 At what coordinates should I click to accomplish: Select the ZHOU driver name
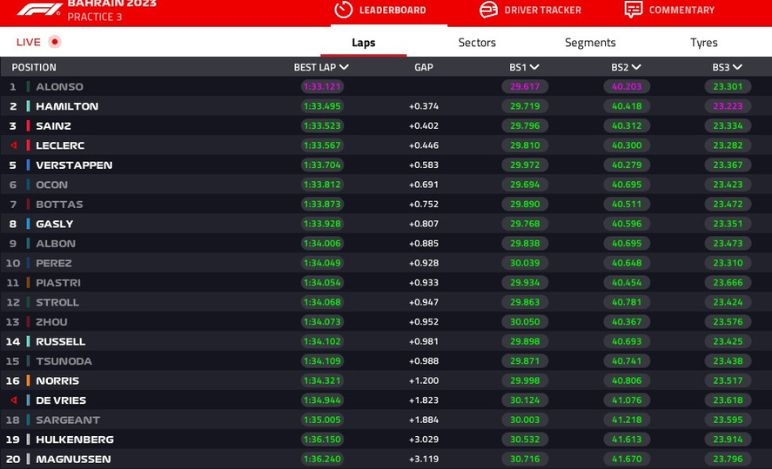point(51,322)
